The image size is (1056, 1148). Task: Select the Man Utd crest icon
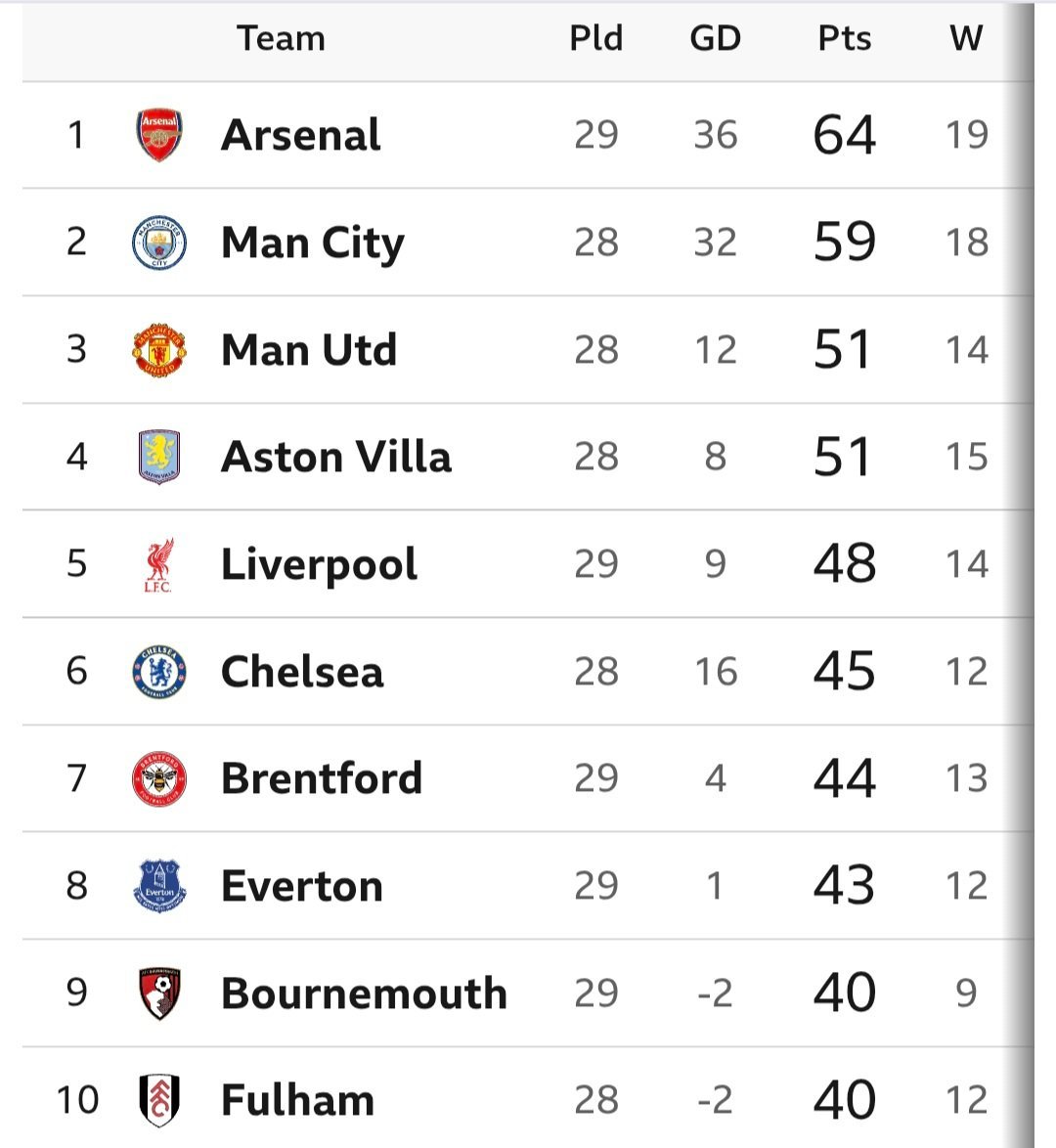pyautogui.click(x=158, y=350)
